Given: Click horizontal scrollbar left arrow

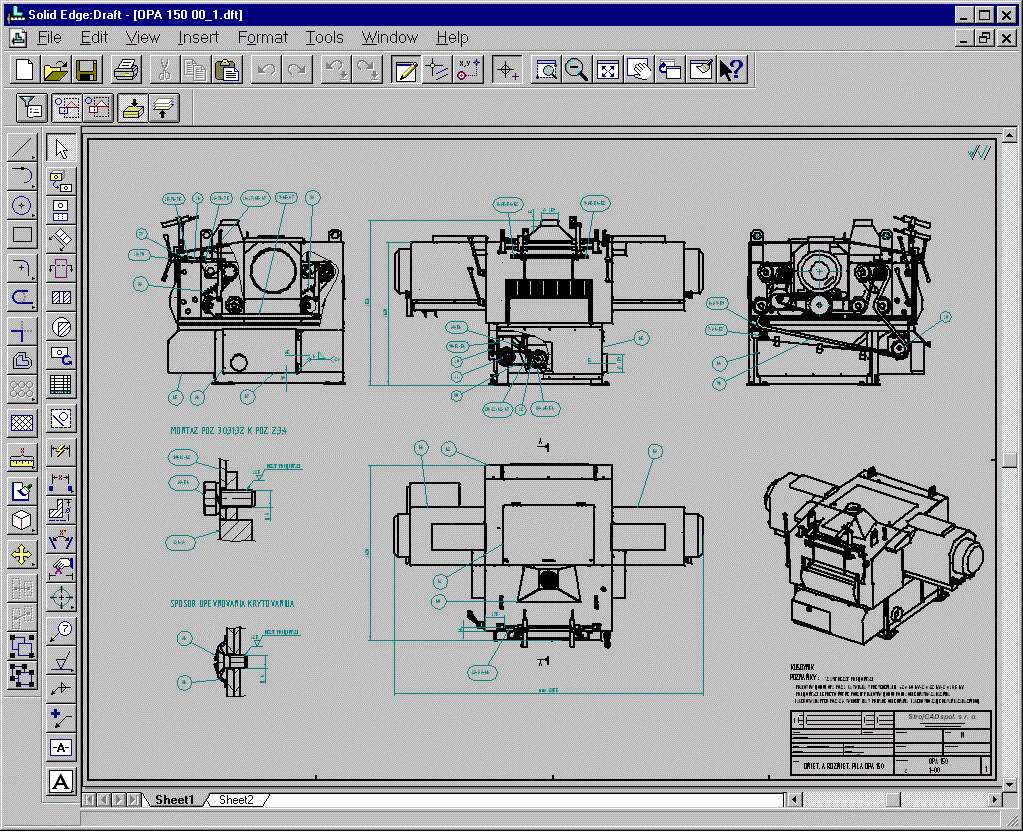Looking at the screenshot, I should click(x=794, y=799).
